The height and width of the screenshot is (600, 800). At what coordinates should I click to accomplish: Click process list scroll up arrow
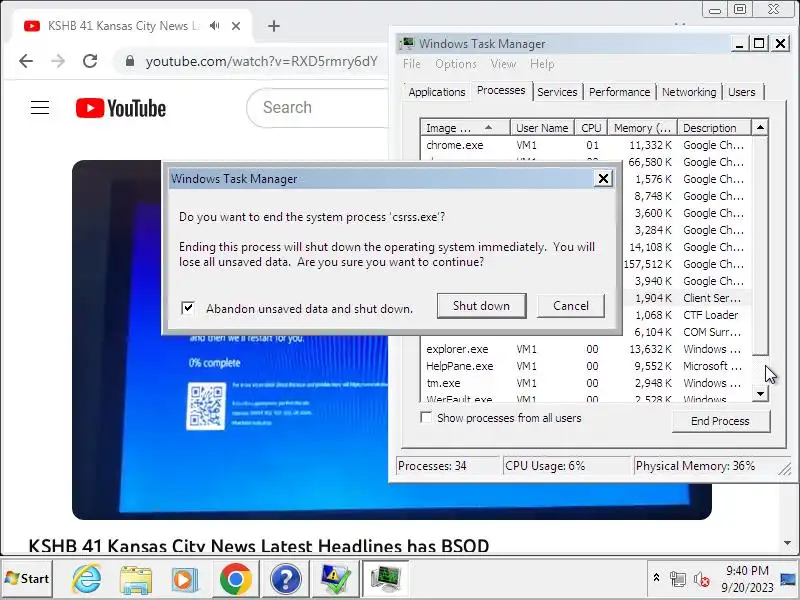760,127
